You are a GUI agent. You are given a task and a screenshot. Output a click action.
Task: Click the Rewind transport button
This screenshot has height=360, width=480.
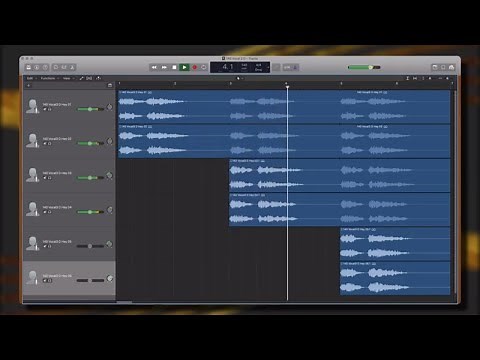pyautogui.click(x=154, y=67)
